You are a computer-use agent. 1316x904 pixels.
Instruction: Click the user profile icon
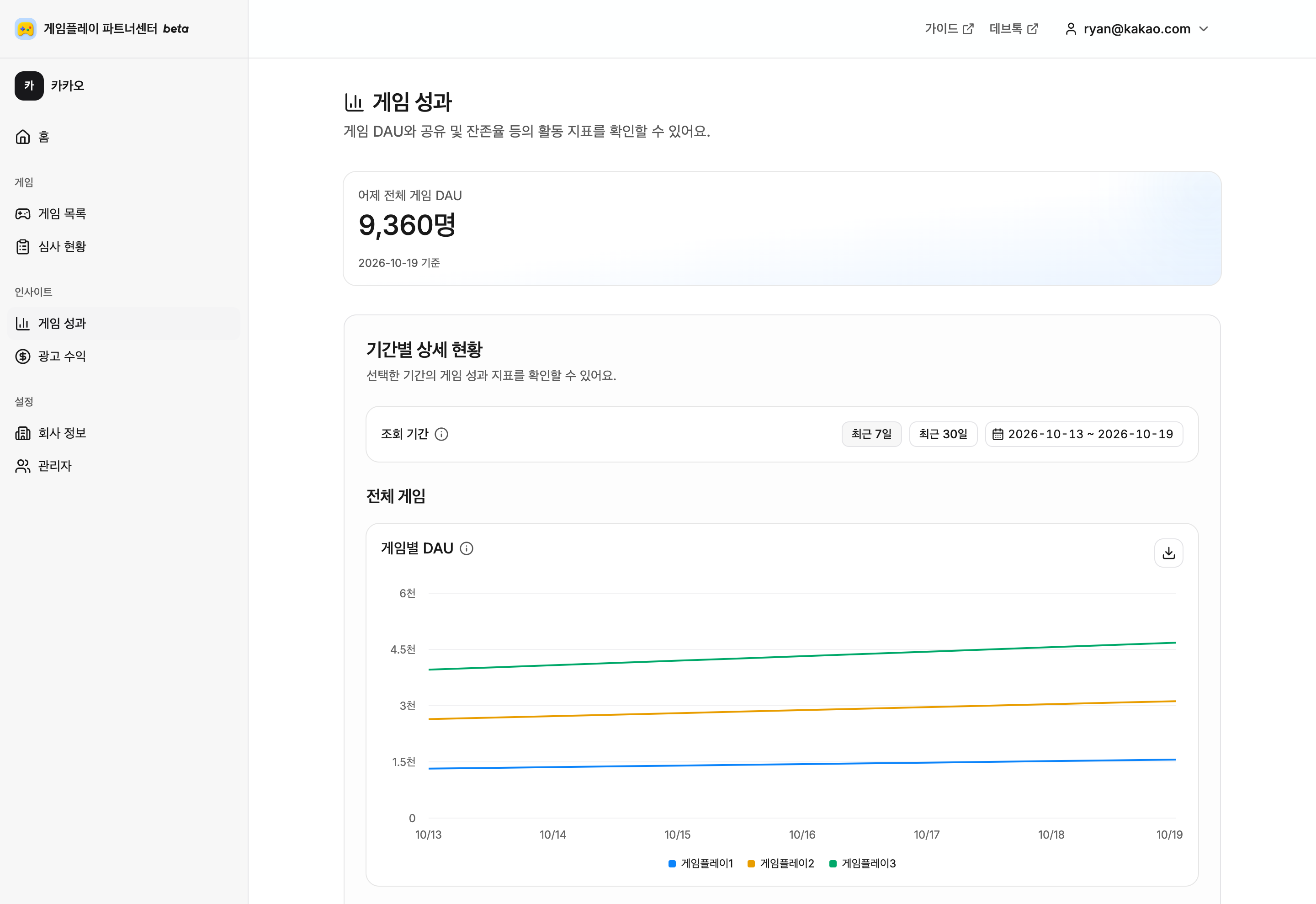[1071, 29]
